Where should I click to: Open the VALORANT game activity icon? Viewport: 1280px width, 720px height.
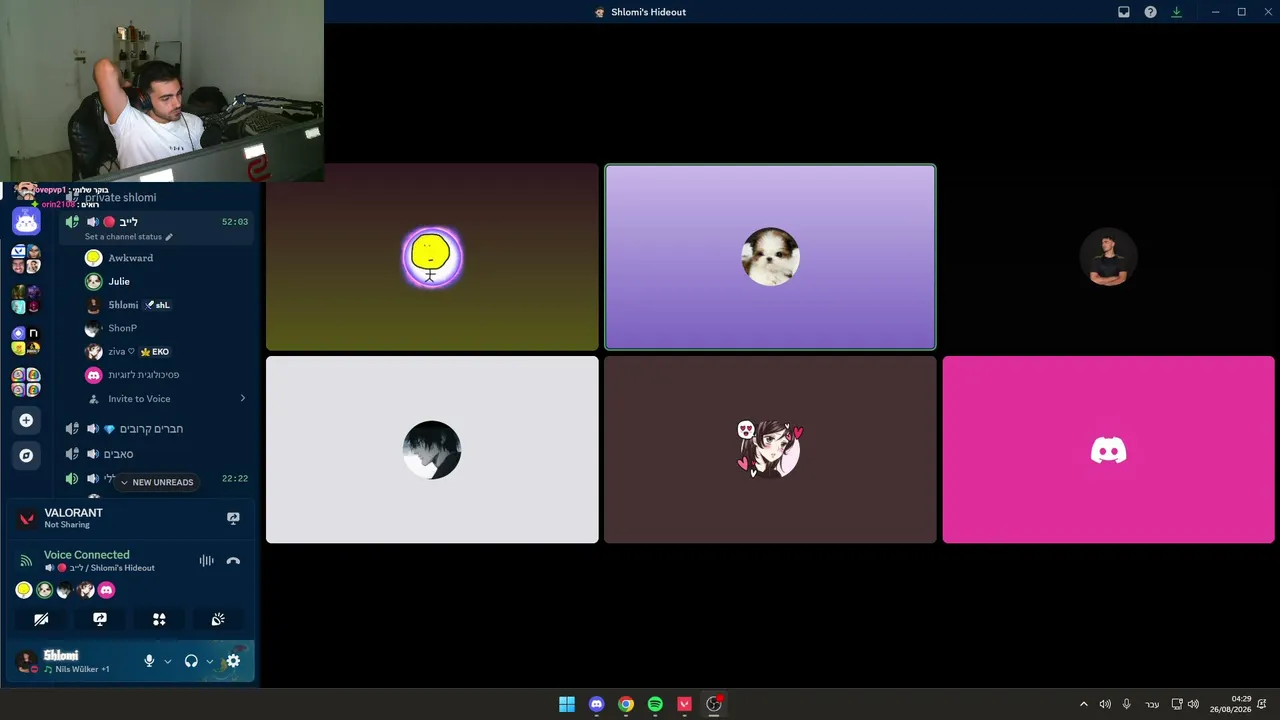pyautogui.click(x=27, y=518)
